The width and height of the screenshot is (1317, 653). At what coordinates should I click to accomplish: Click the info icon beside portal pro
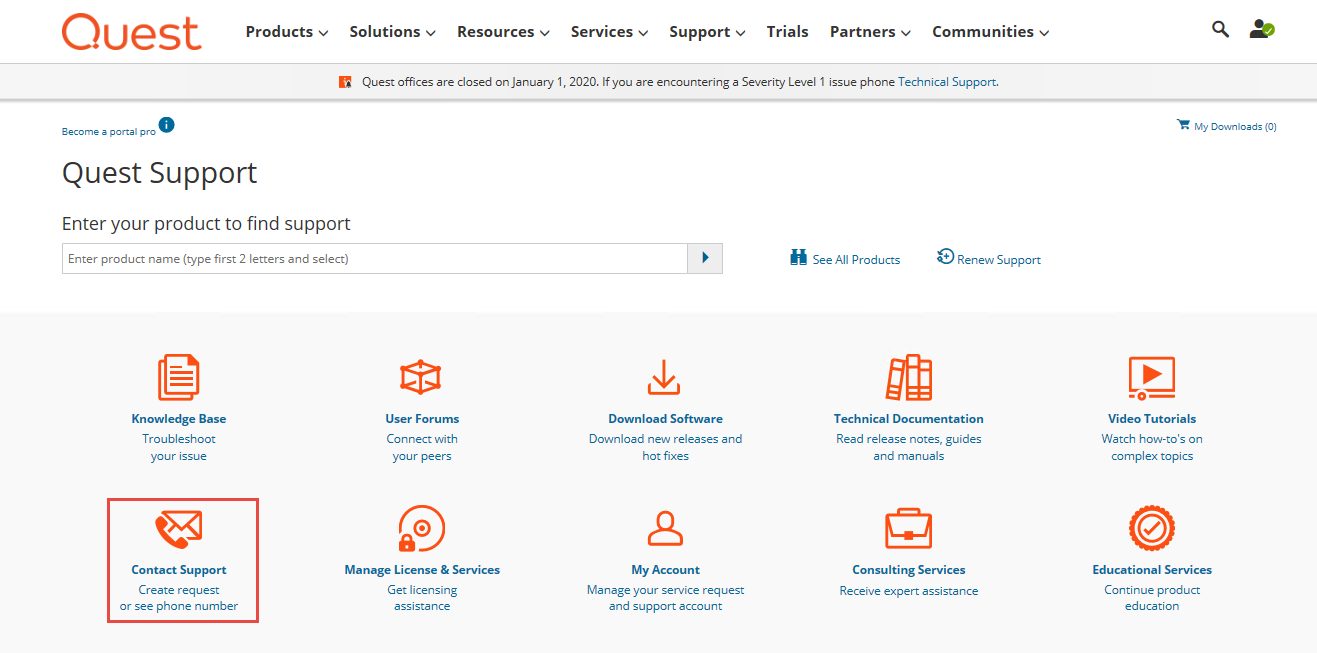(x=167, y=125)
